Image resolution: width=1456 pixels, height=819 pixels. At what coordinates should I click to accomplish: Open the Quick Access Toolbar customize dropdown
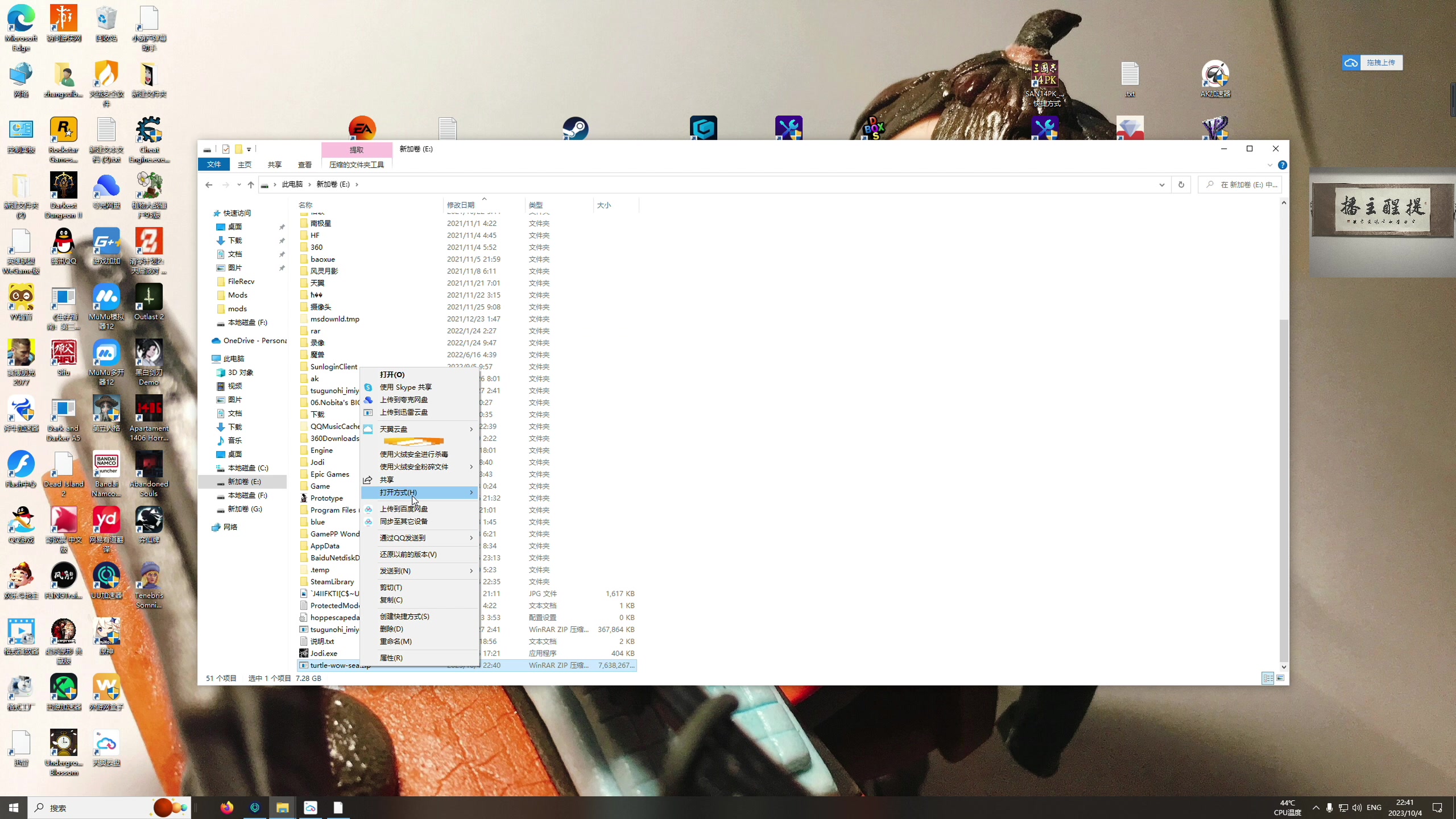point(249,150)
